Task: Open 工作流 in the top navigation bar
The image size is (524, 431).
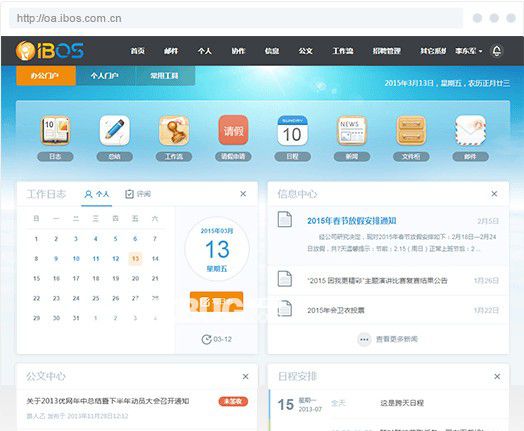Action: tap(343, 51)
